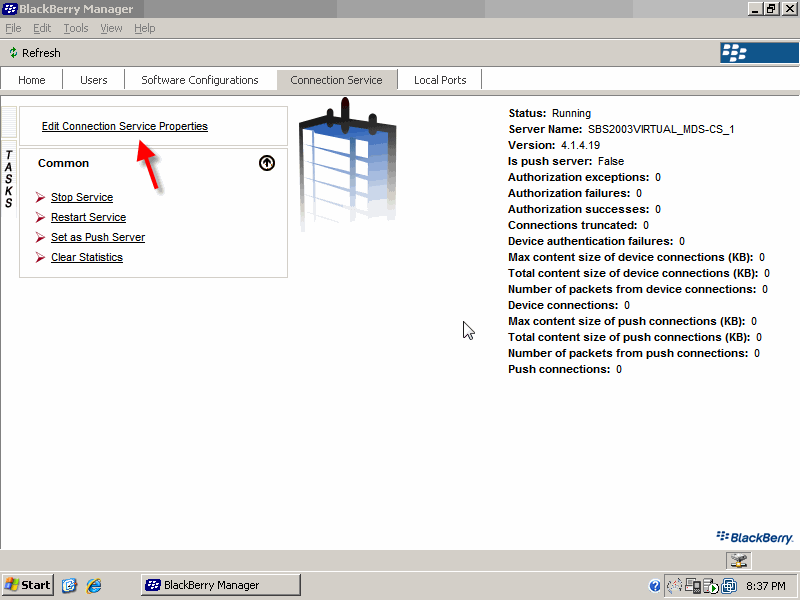
Task: Close the BlackBerry Manager window
Action: (x=789, y=9)
